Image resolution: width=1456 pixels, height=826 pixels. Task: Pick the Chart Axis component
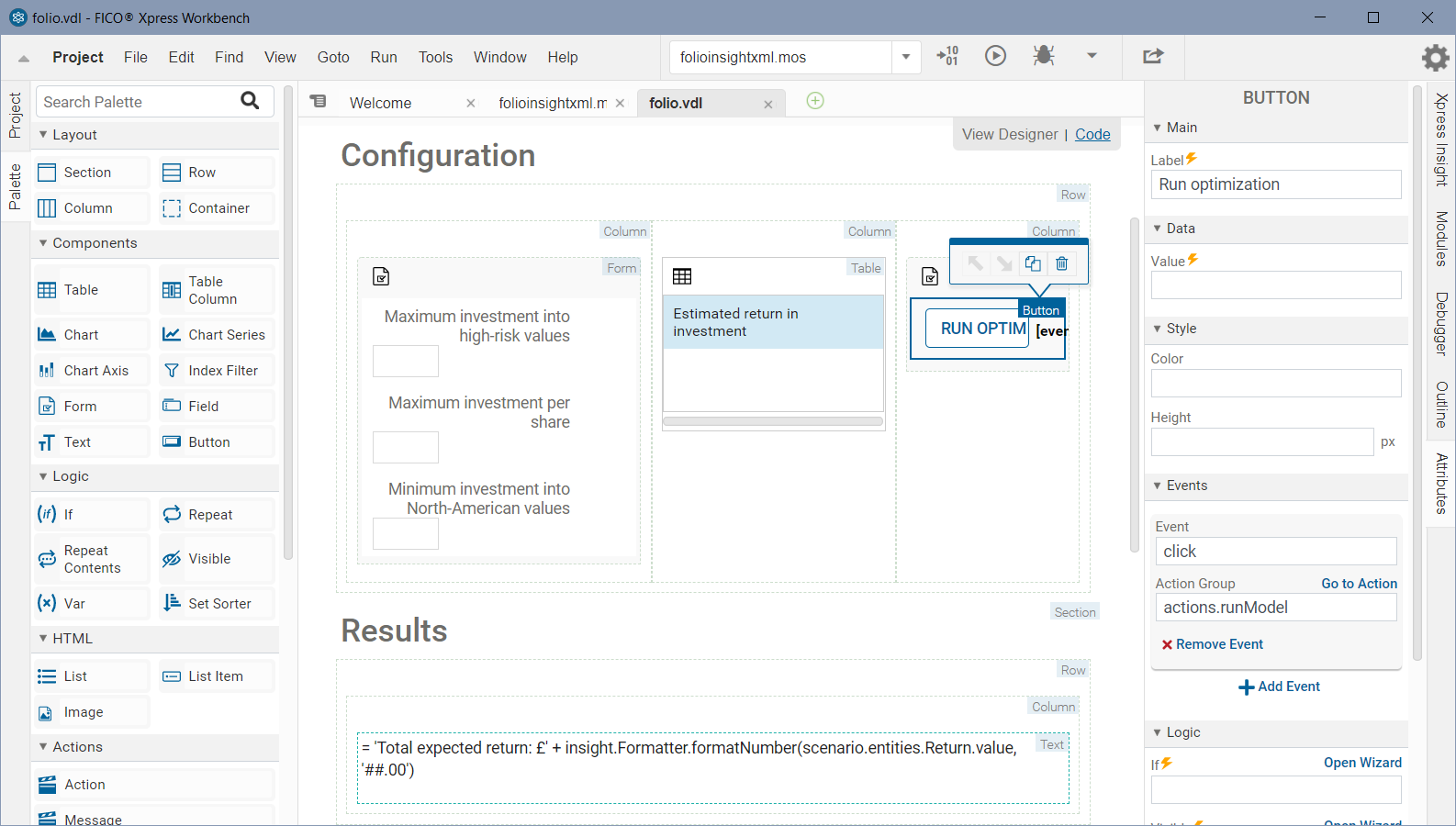(91, 371)
